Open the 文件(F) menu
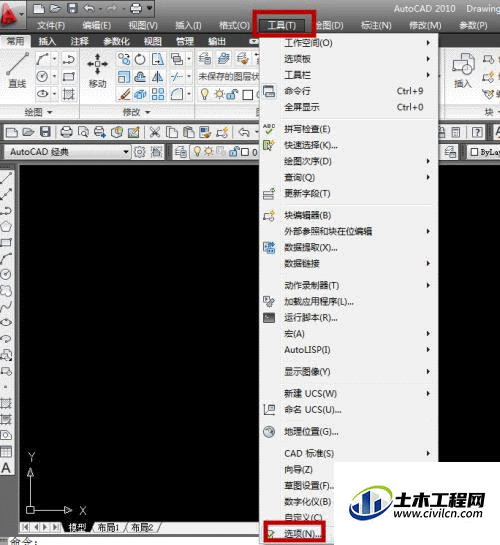The width and height of the screenshot is (500, 545). 51,25
